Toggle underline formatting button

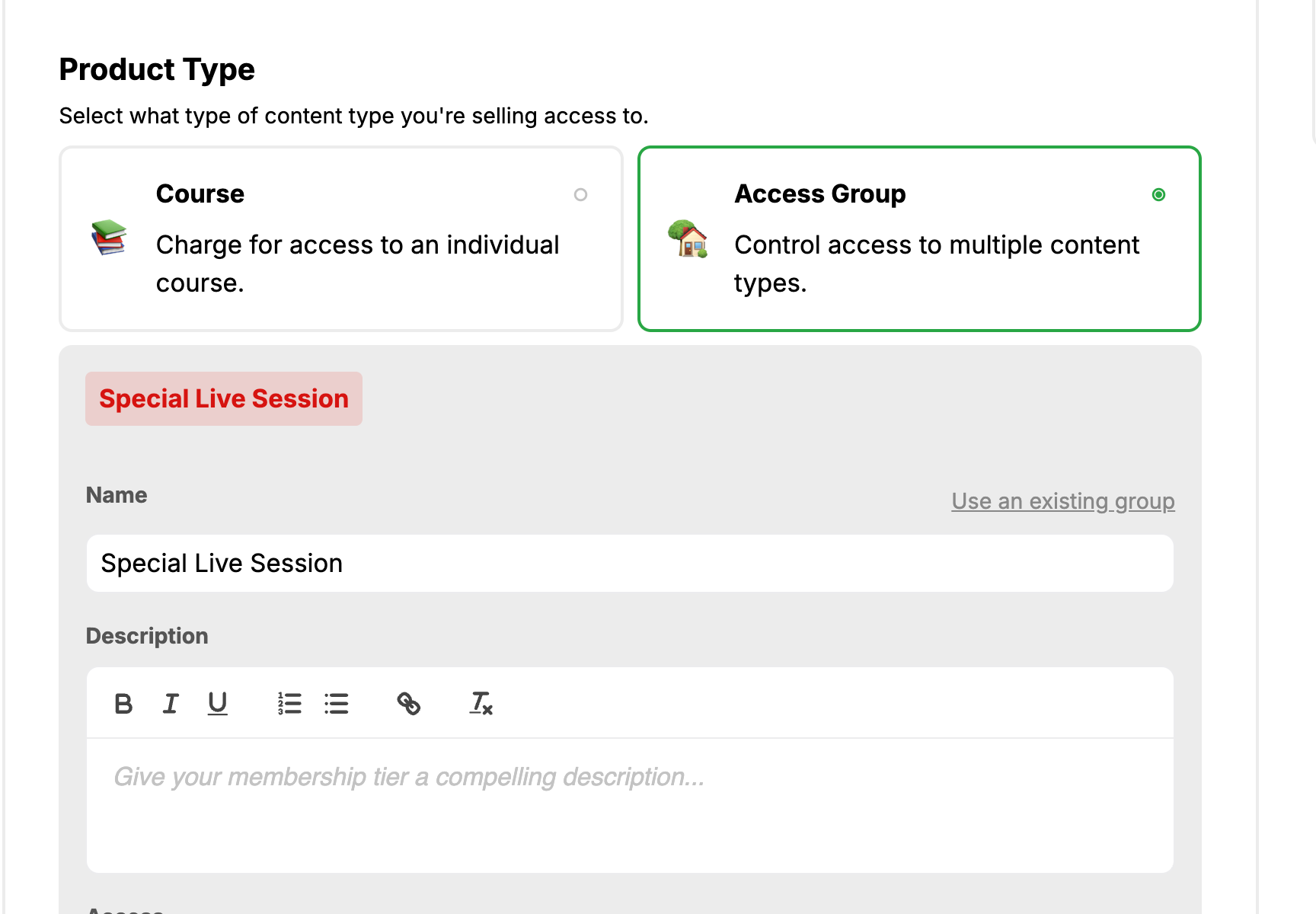[x=218, y=704]
